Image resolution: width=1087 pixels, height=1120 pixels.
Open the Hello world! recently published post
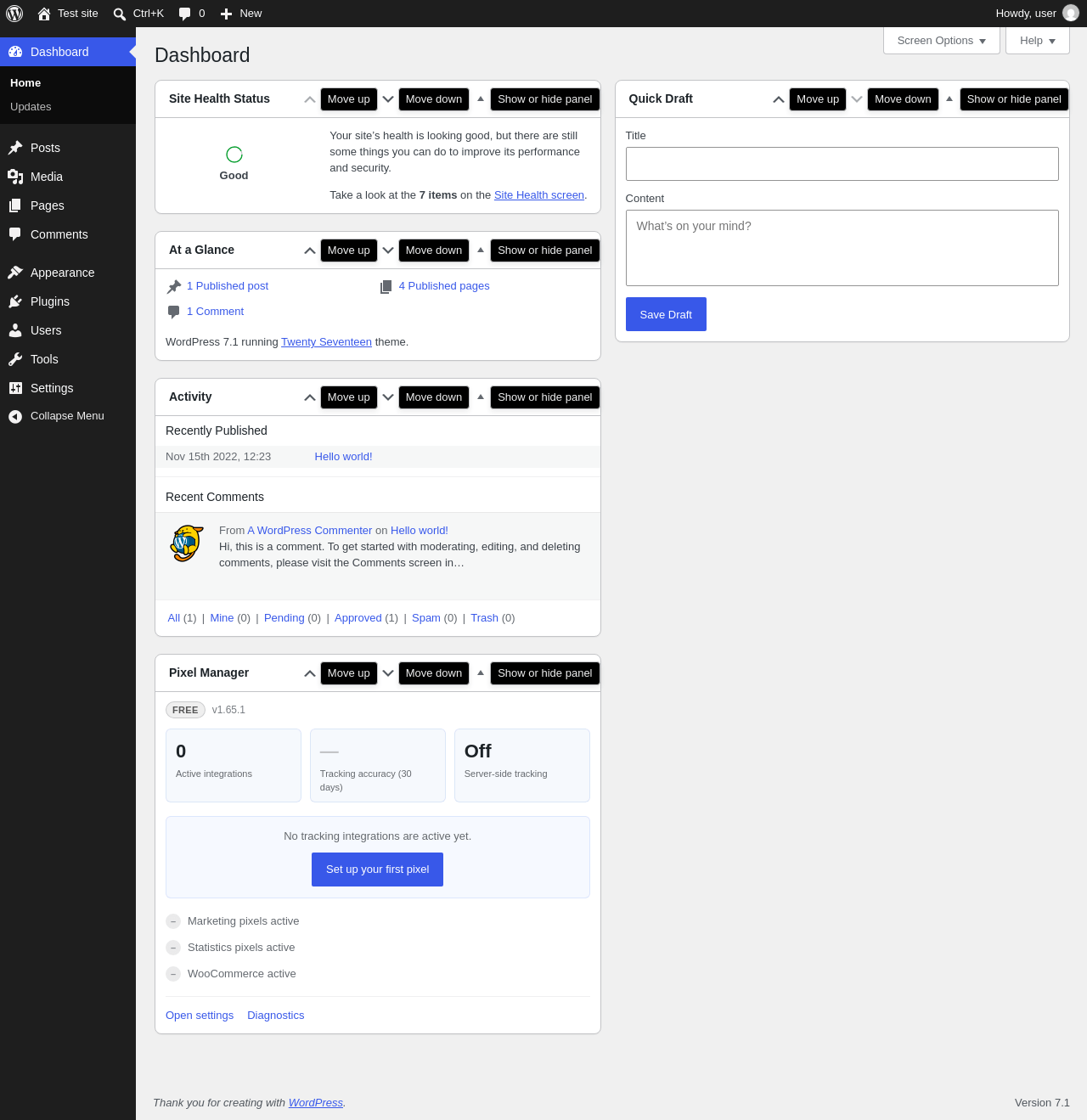coord(343,457)
